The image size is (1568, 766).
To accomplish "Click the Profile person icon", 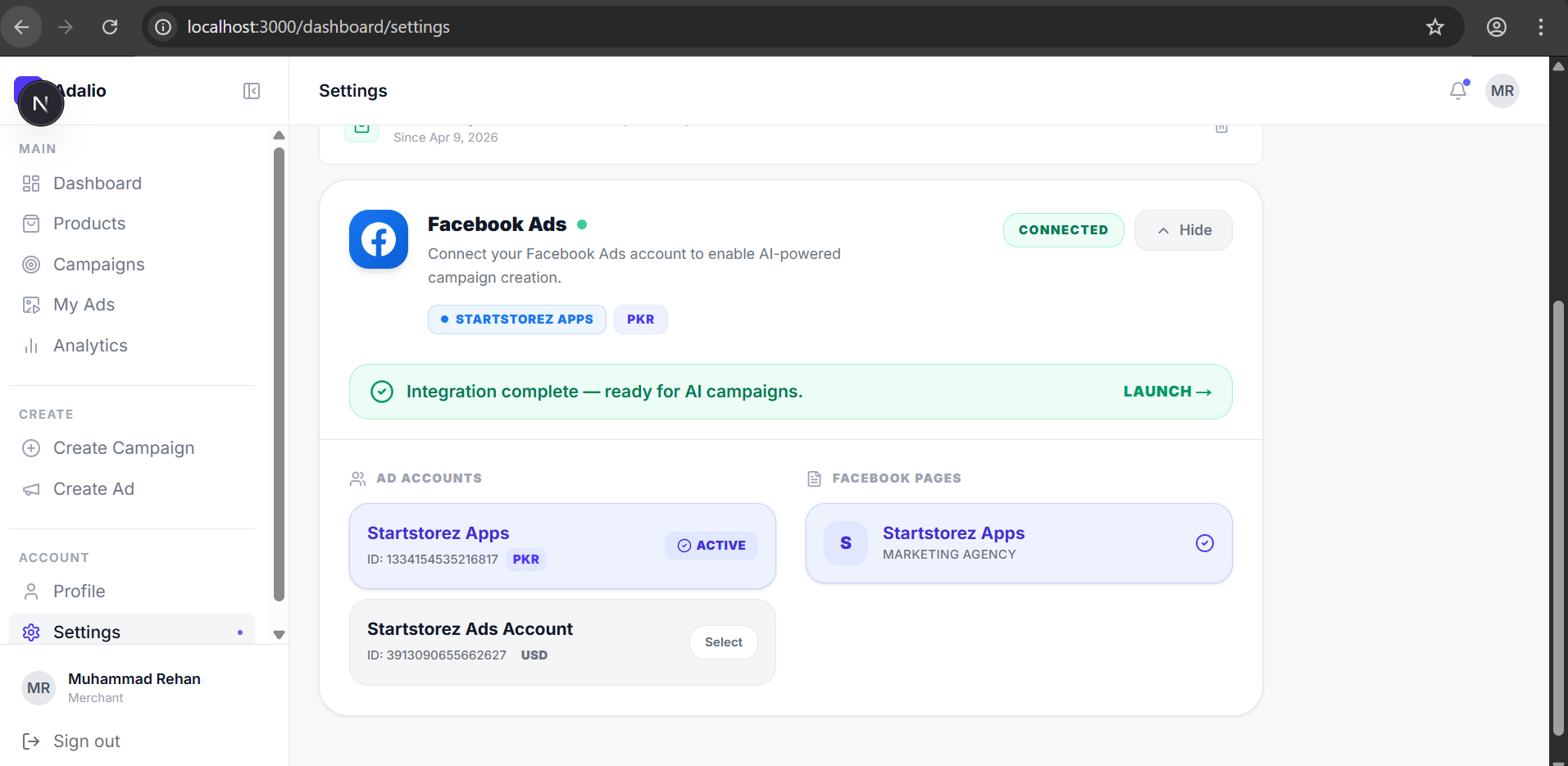I will coord(31,591).
